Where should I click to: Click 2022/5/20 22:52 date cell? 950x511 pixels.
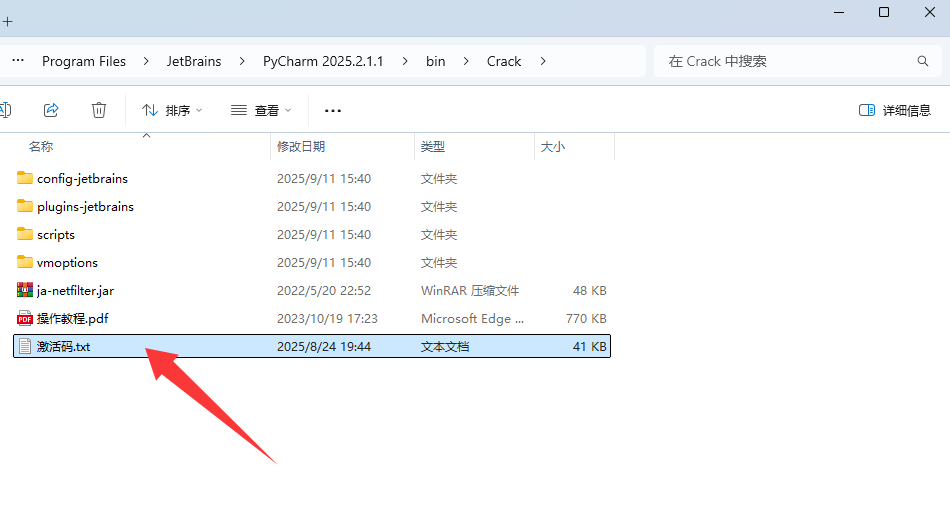324,290
